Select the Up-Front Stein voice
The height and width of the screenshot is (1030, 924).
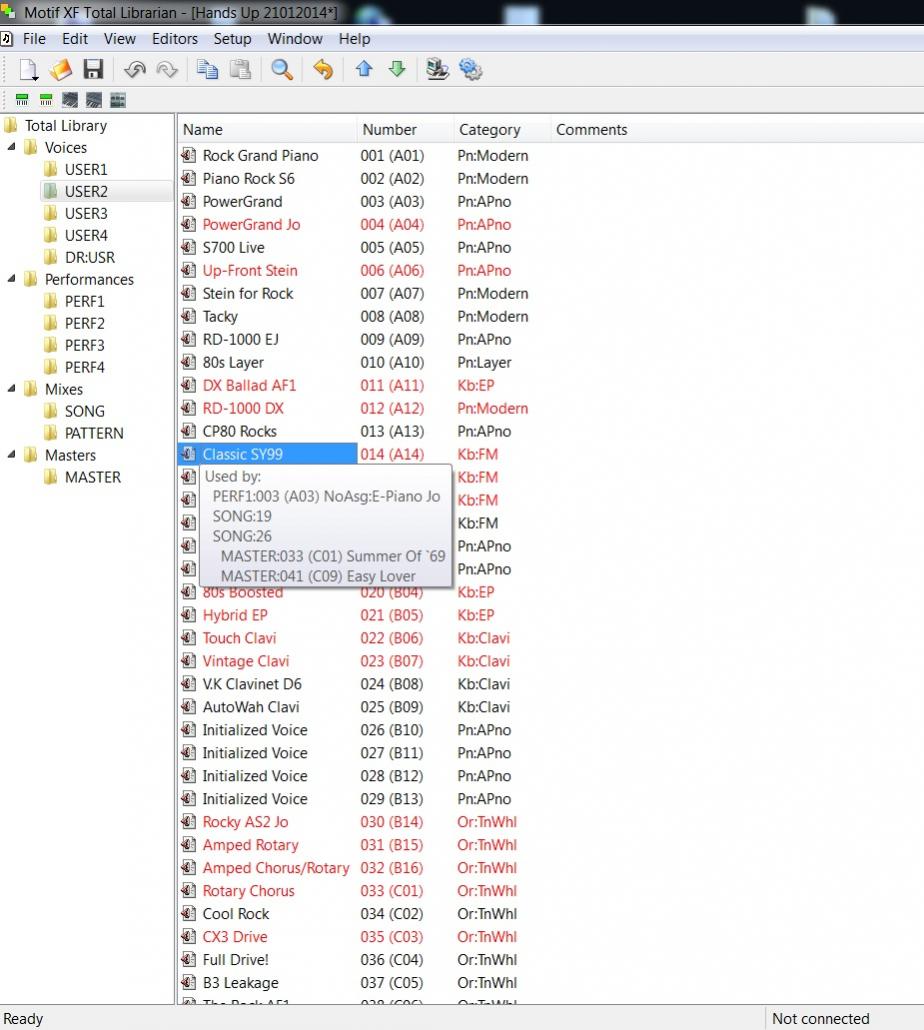[250, 271]
